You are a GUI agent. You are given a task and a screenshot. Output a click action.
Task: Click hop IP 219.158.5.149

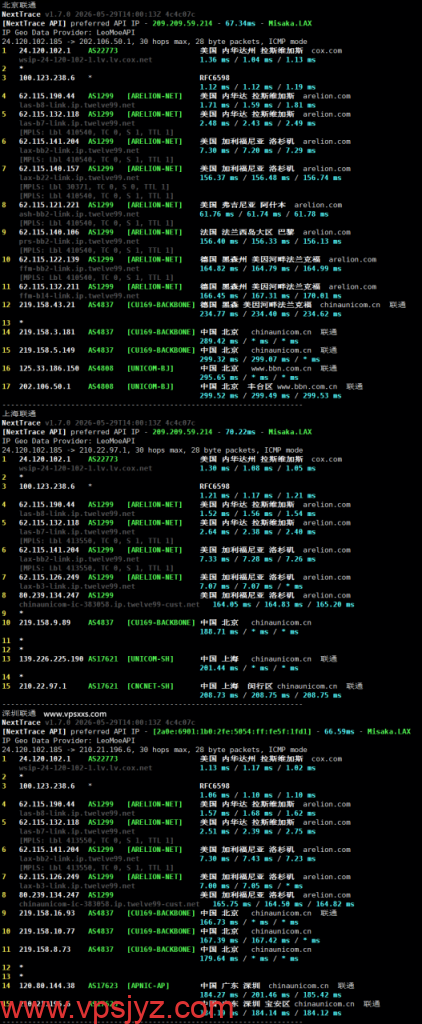tap(47, 349)
